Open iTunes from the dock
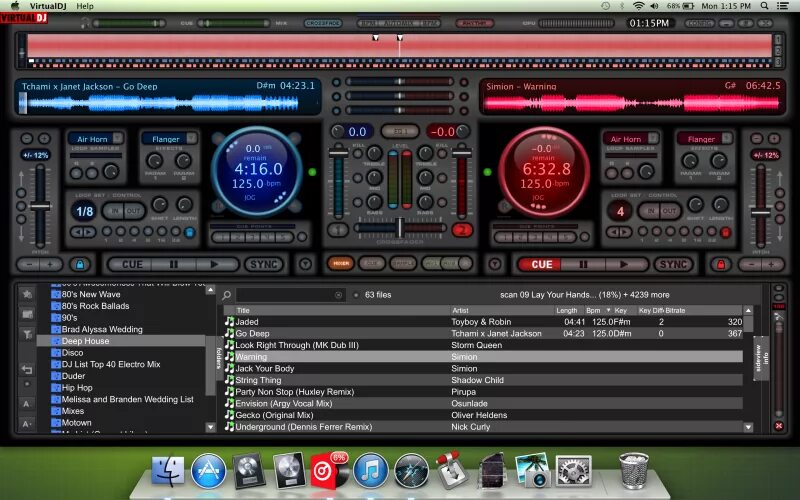This screenshot has height=500, width=800. tap(371, 470)
